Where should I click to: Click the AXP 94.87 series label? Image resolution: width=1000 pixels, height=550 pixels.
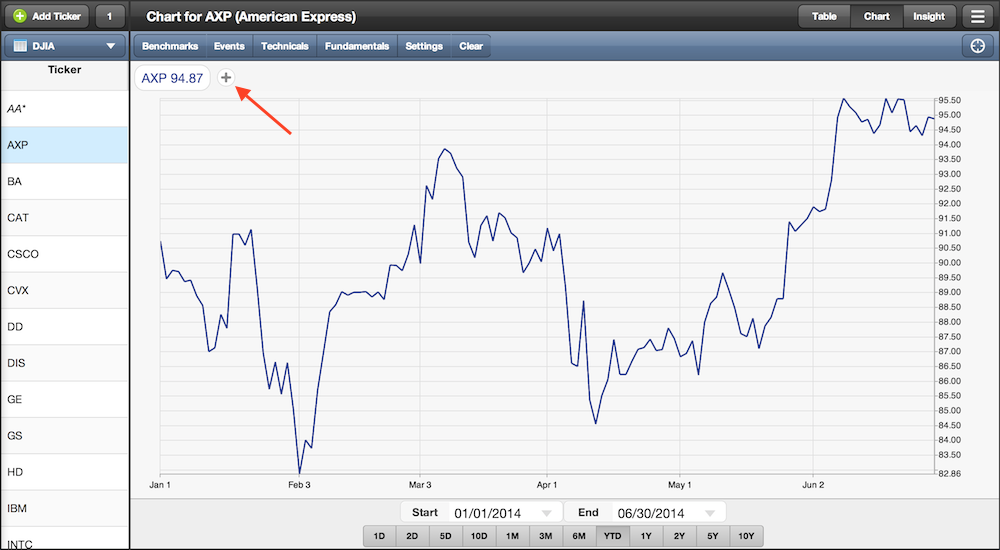[172, 78]
